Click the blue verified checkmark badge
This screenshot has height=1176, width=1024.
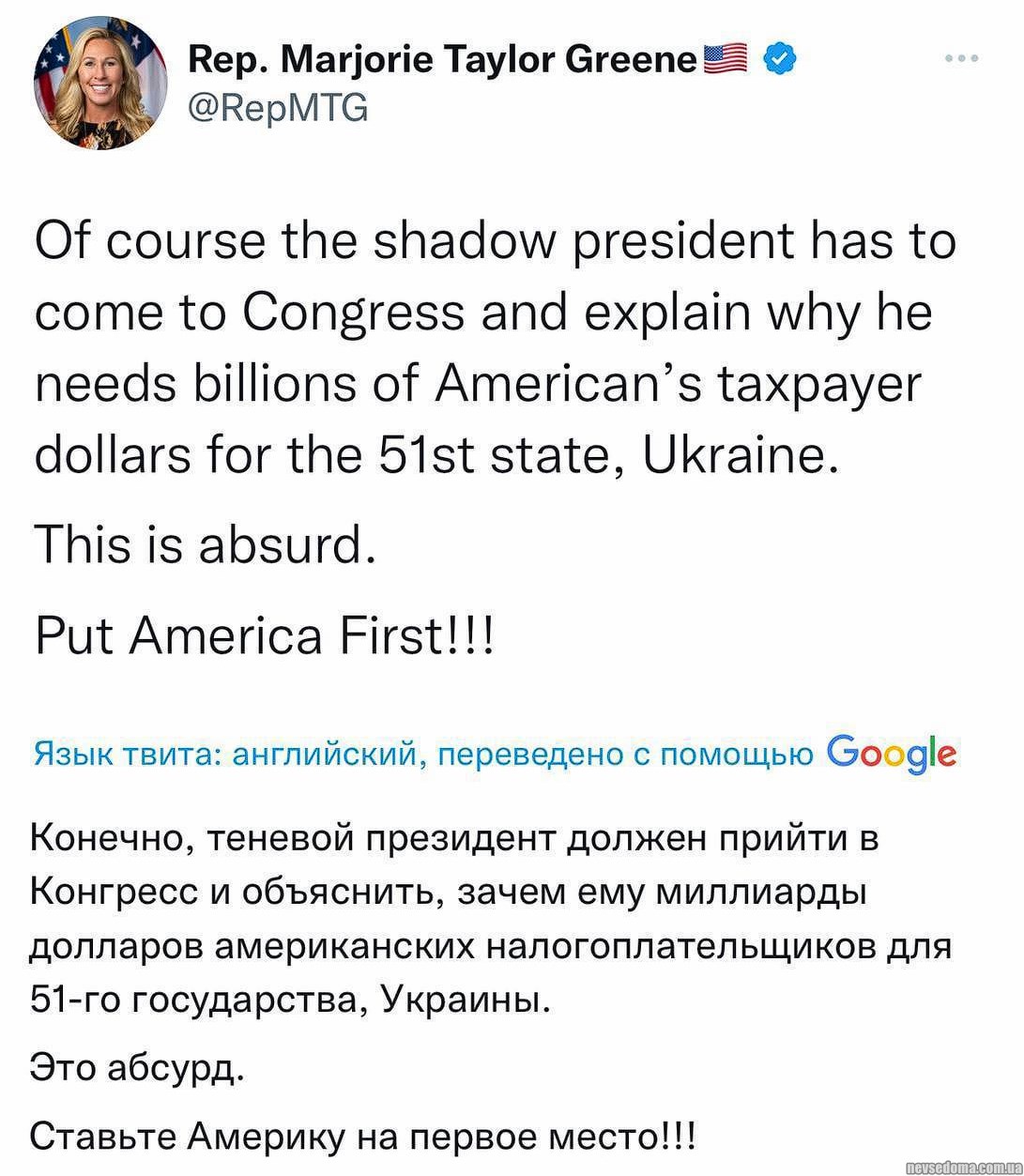click(x=781, y=60)
